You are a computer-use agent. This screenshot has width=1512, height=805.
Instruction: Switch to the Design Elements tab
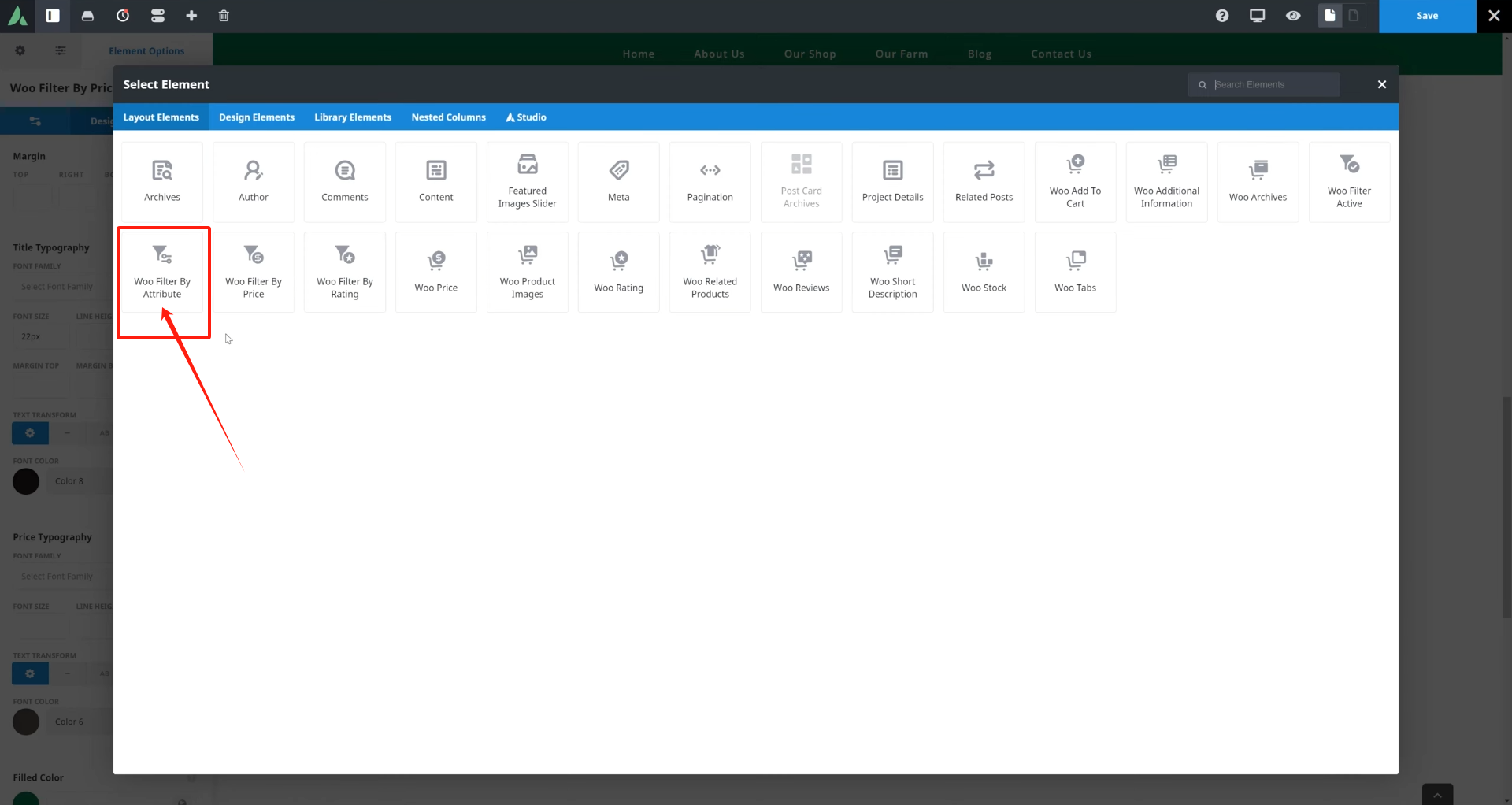257,117
